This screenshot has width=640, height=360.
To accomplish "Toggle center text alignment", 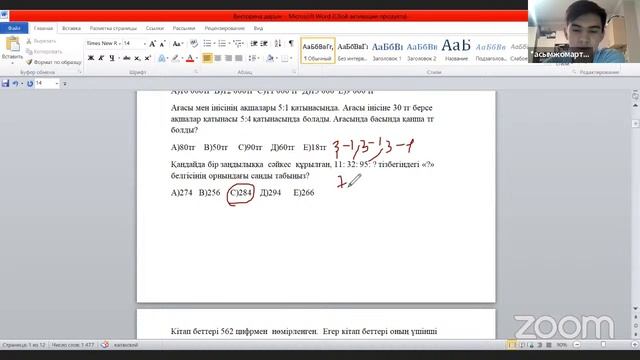I will click(x=218, y=58).
